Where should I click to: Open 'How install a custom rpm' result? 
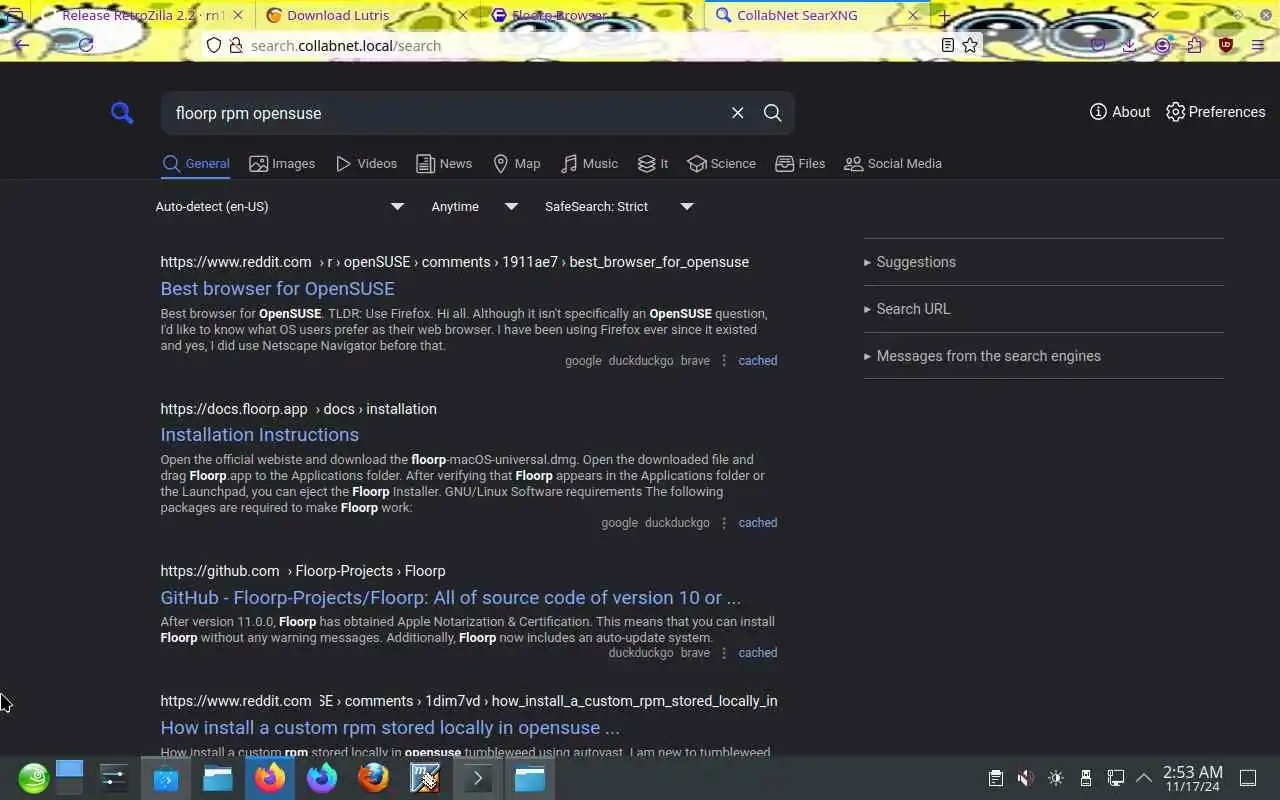pyautogui.click(x=390, y=728)
